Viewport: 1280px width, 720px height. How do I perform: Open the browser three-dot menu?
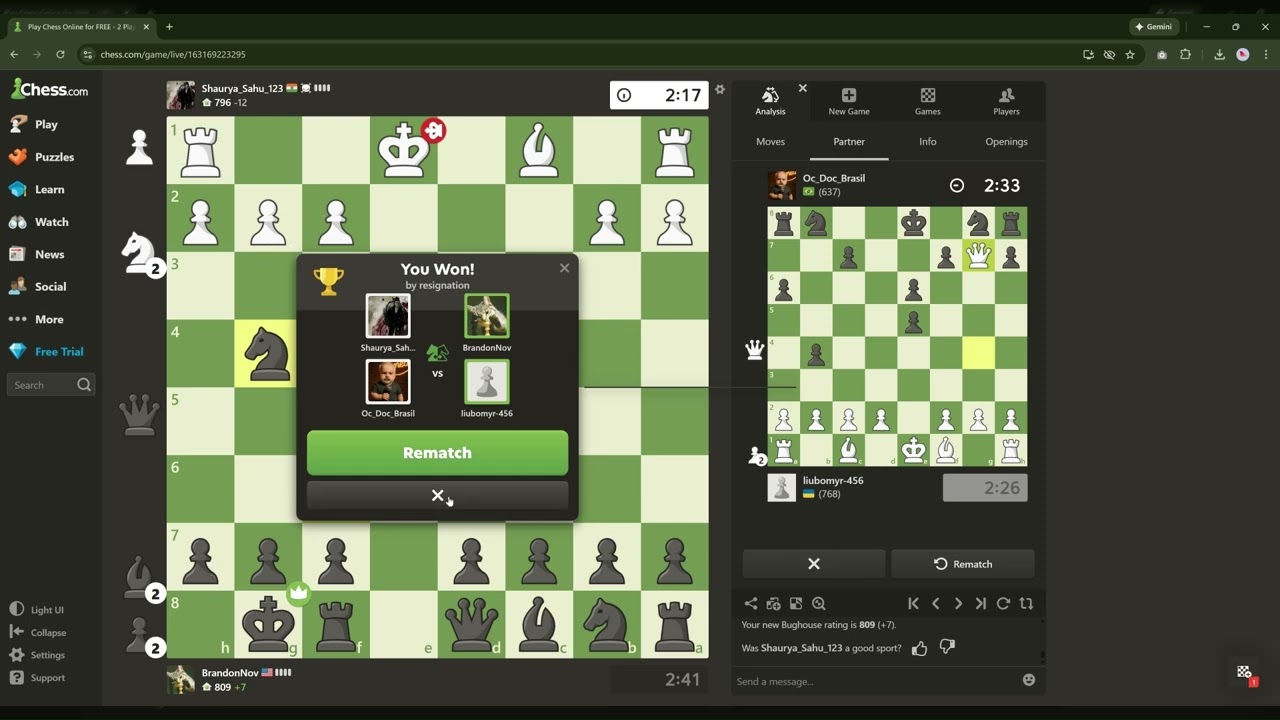click(1266, 54)
